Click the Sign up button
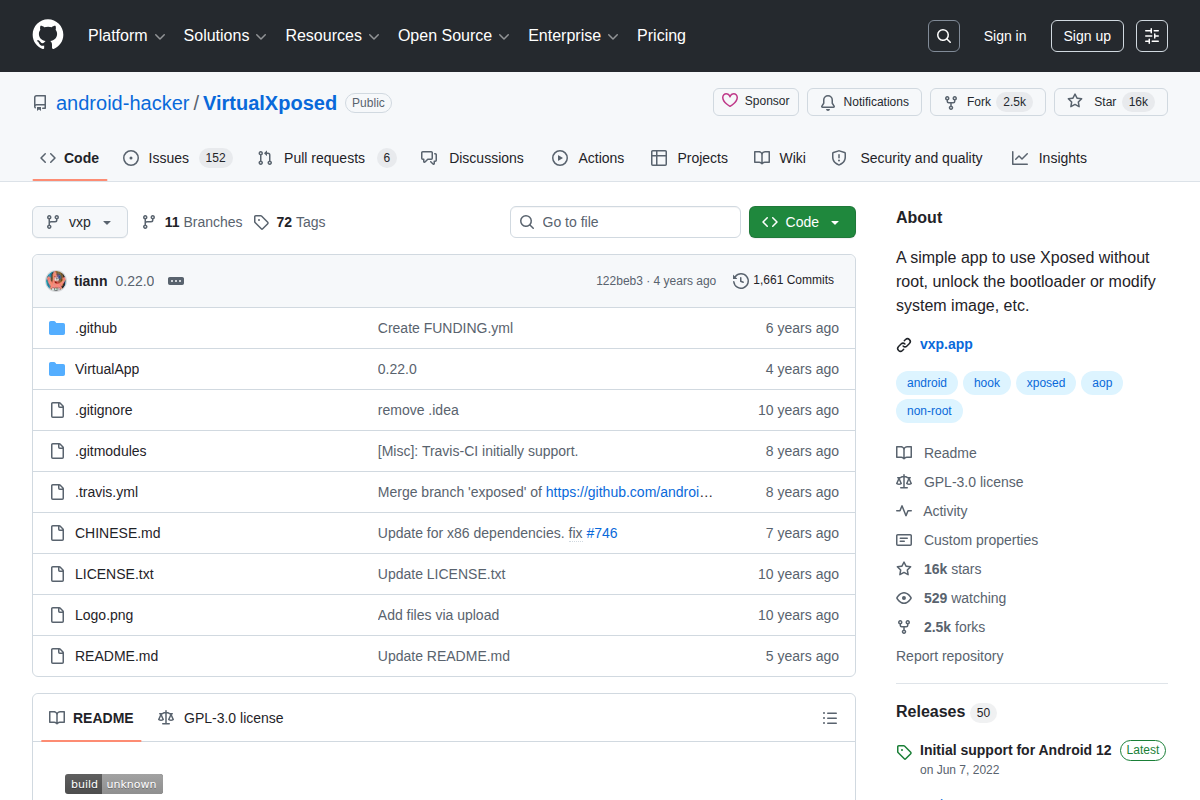This screenshot has height=800, width=1200. 1087,36
